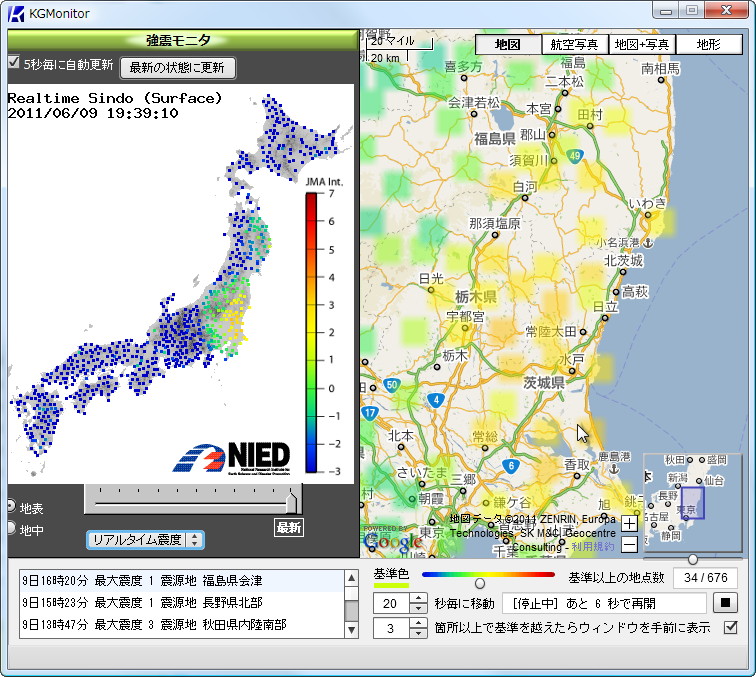Click the green 基準色 swatch
This screenshot has height=677, width=756.
(x=391, y=585)
